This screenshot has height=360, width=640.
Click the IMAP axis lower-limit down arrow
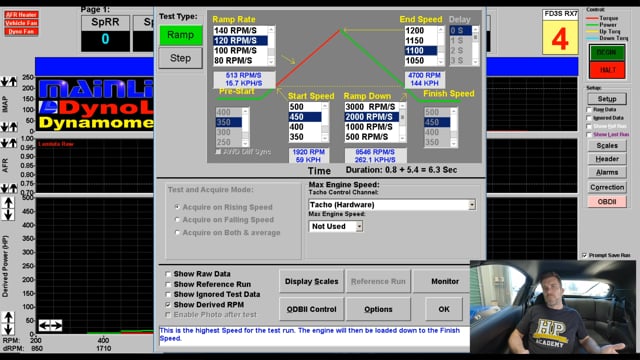point(4,127)
